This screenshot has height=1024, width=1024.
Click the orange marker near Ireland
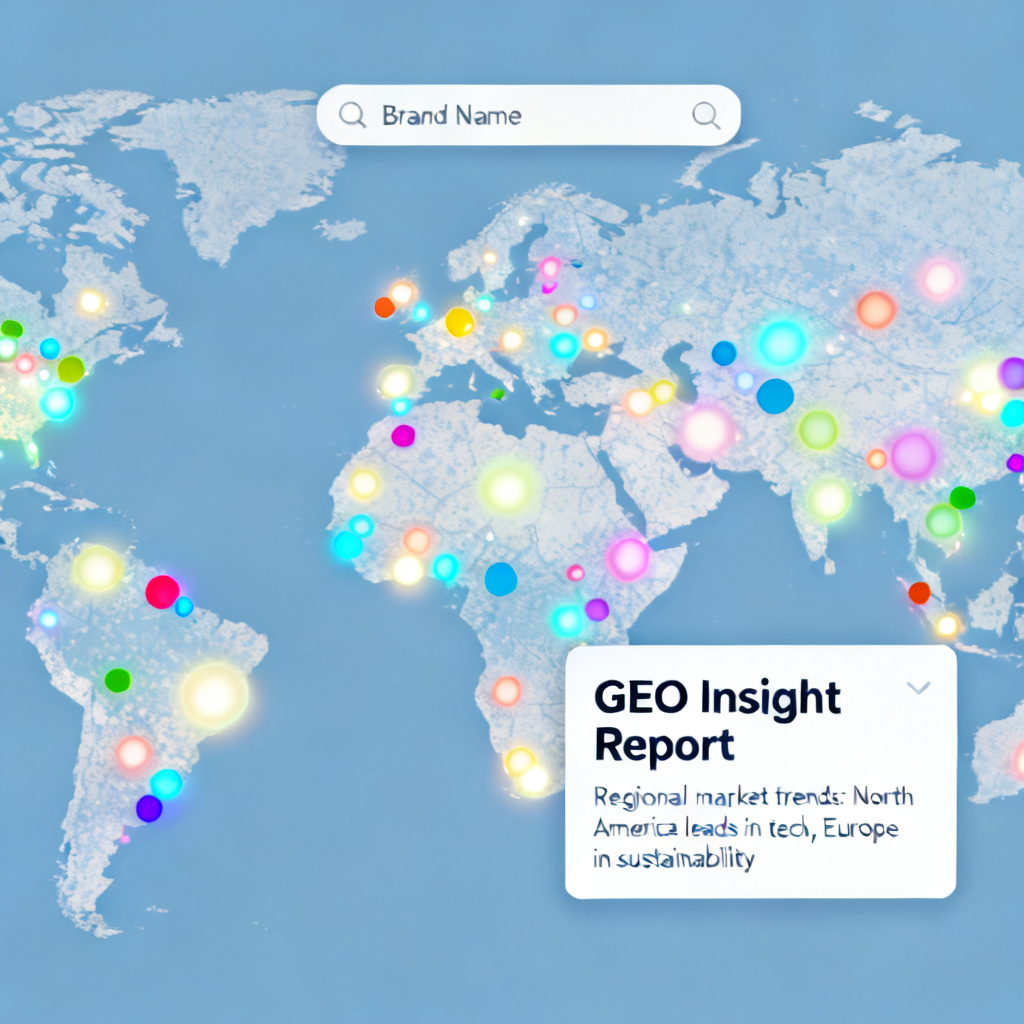(x=384, y=307)
